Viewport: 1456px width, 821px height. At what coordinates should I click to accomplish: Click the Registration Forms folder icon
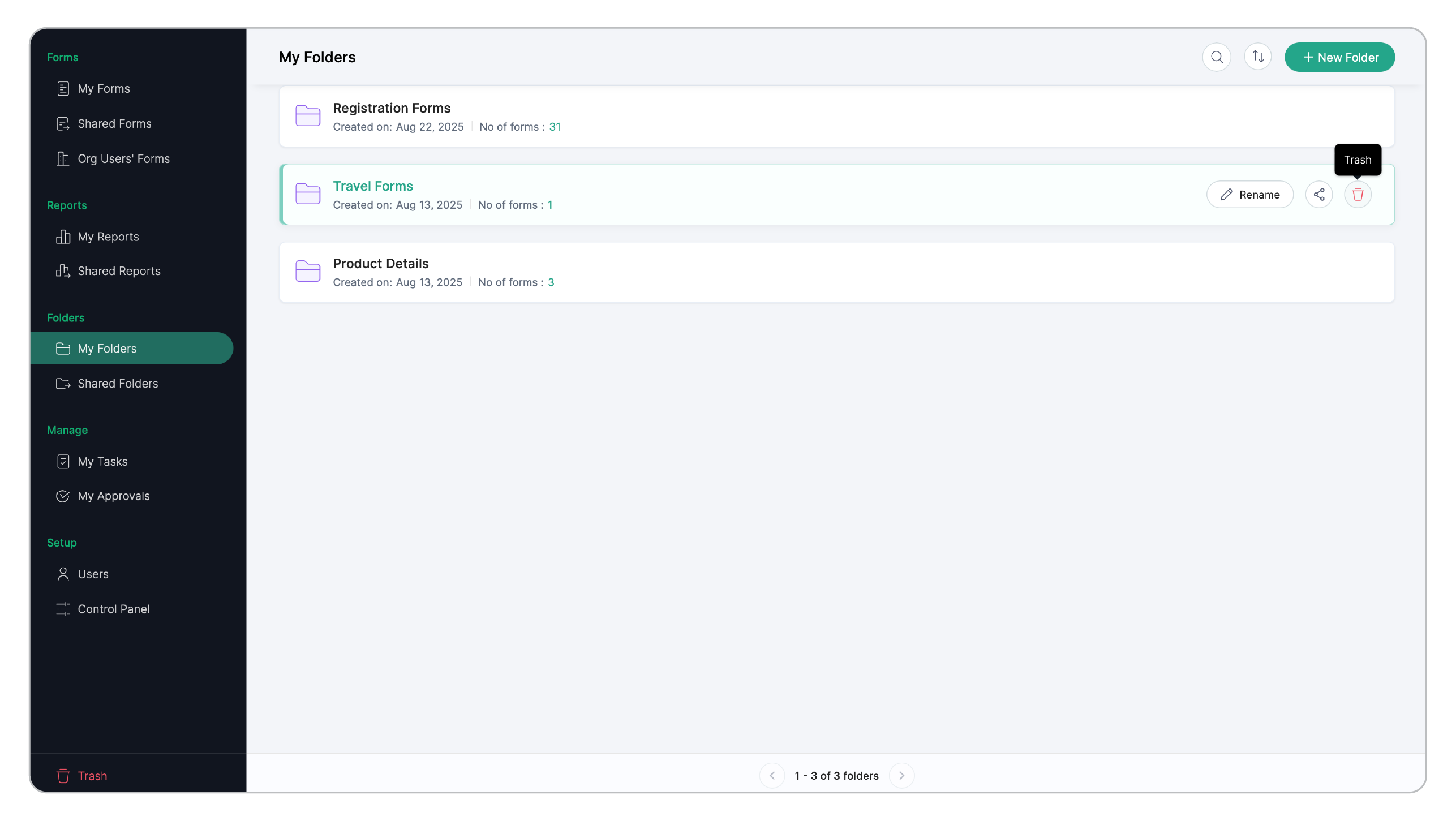tap(308, 116)
